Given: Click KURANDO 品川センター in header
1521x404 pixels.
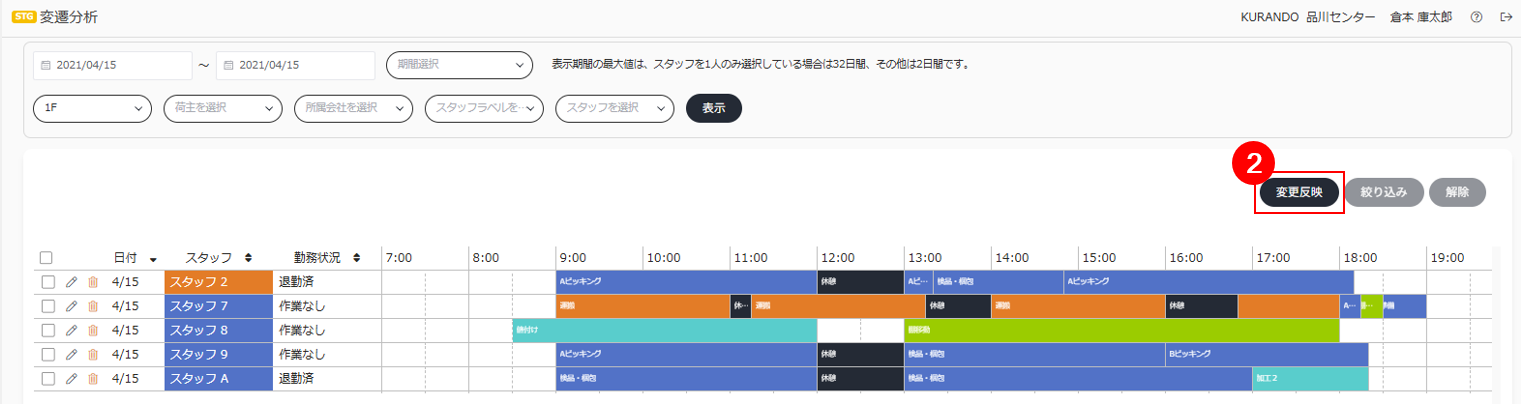Looking at the screenshot, I should (1308, 18).
